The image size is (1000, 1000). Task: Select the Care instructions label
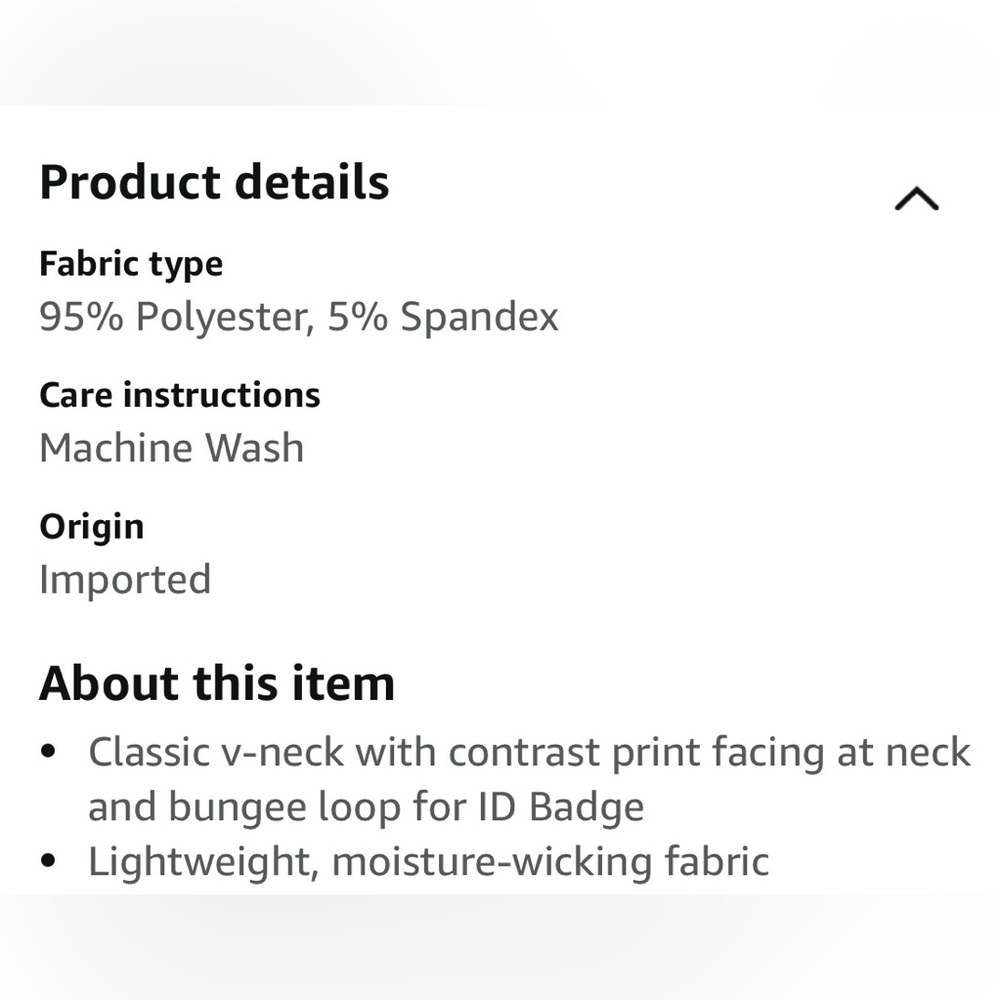[180, 396]
